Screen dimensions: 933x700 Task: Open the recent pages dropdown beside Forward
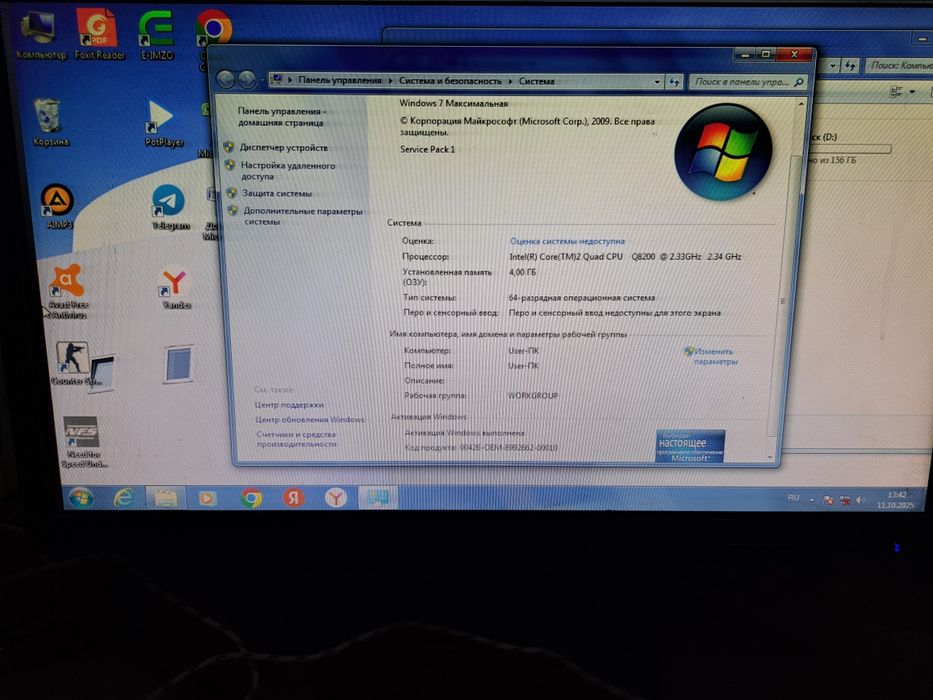pyautogui.click(x=262, y=80)
